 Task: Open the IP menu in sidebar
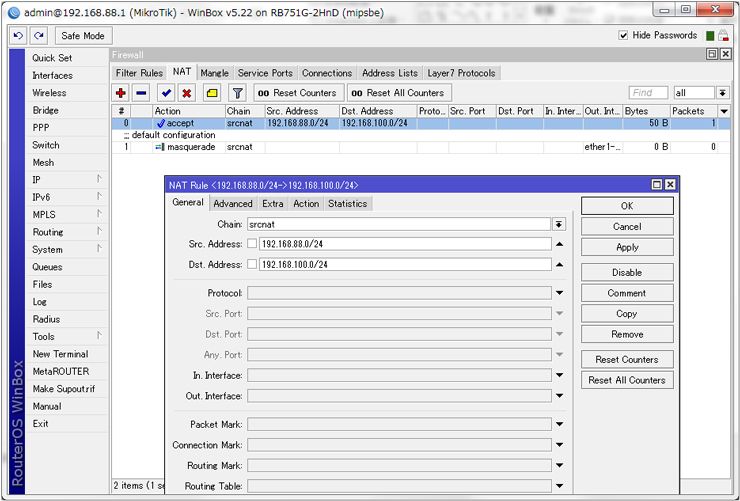coord(67,180)
